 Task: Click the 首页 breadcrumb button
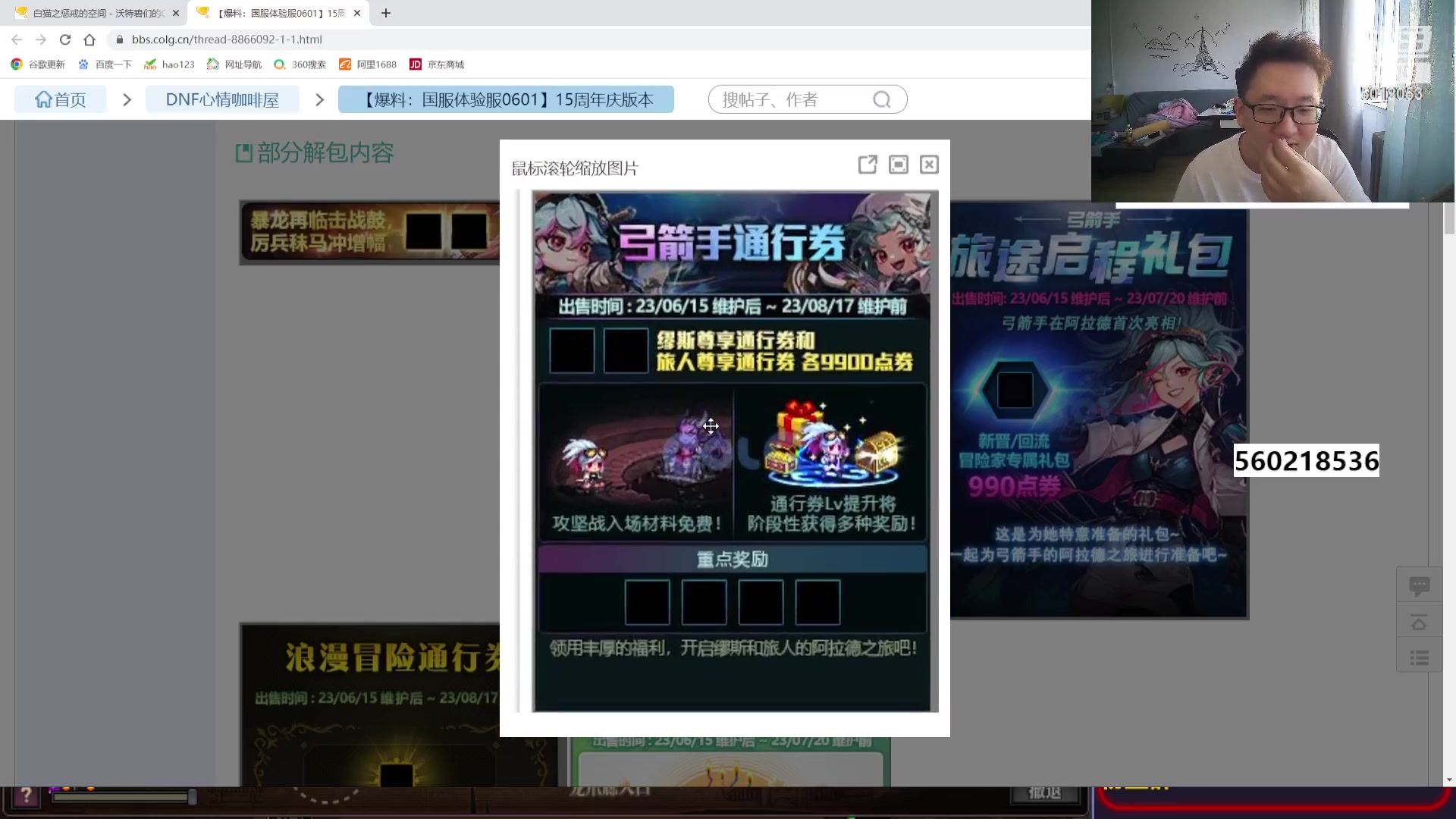[x=61, y=99]
